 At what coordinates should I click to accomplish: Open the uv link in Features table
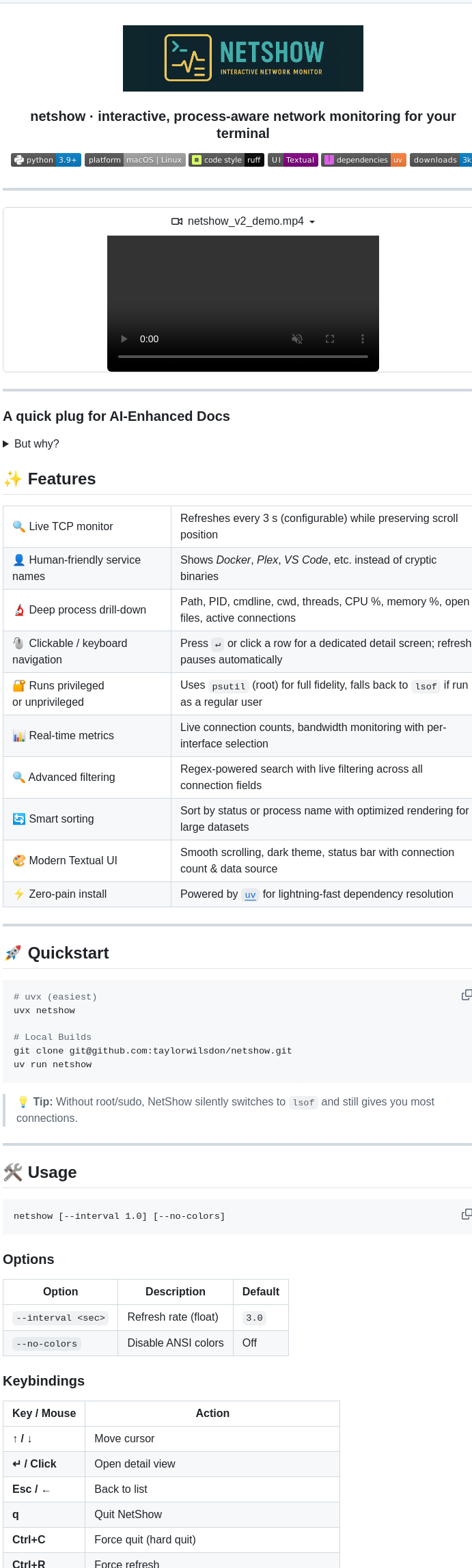pyautogui.click(x=250, y=895)
